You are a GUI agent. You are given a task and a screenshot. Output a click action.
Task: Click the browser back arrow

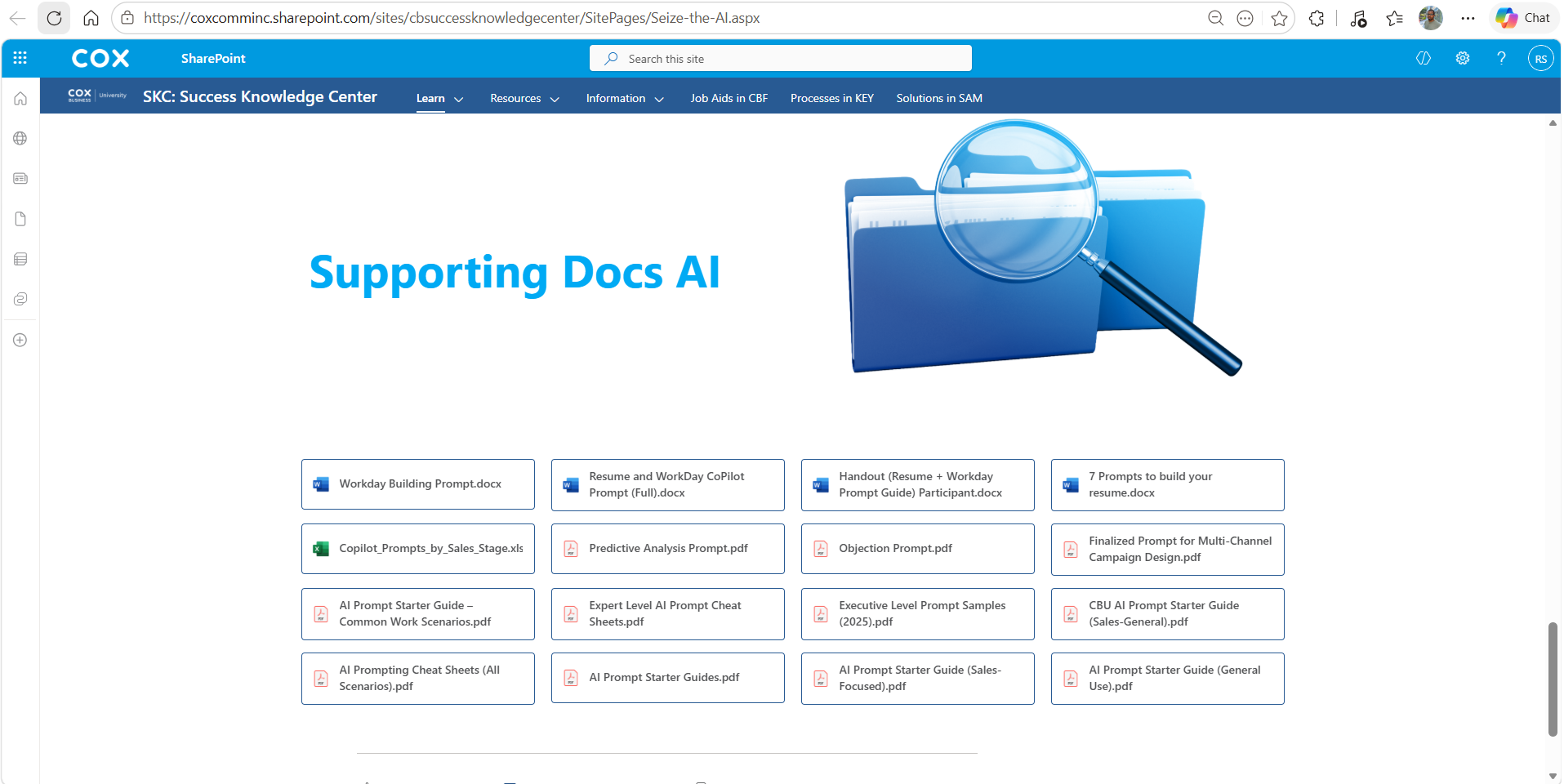(x=17, y=18)
